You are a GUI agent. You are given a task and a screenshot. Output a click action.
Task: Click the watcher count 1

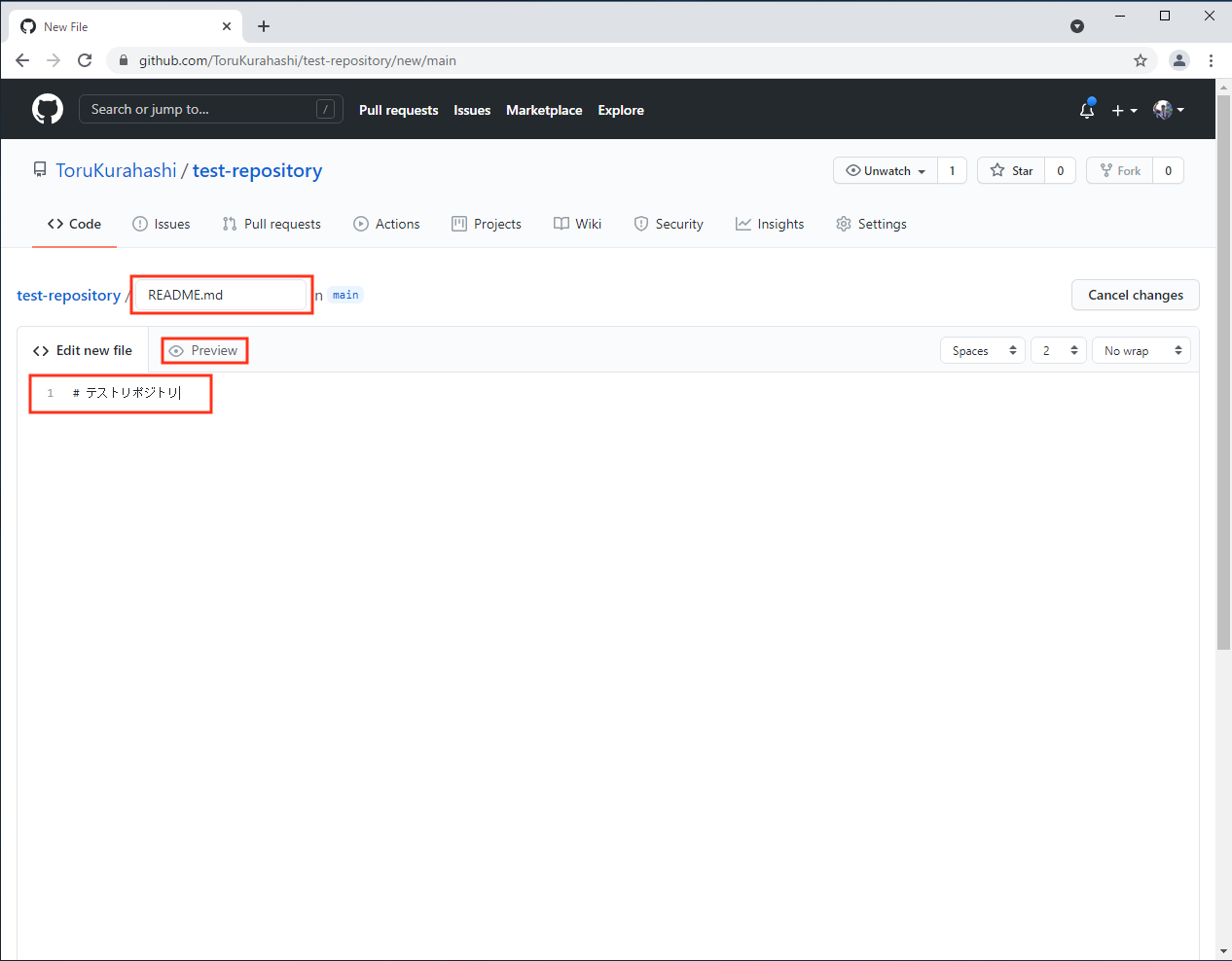click(x=952, y=170)
